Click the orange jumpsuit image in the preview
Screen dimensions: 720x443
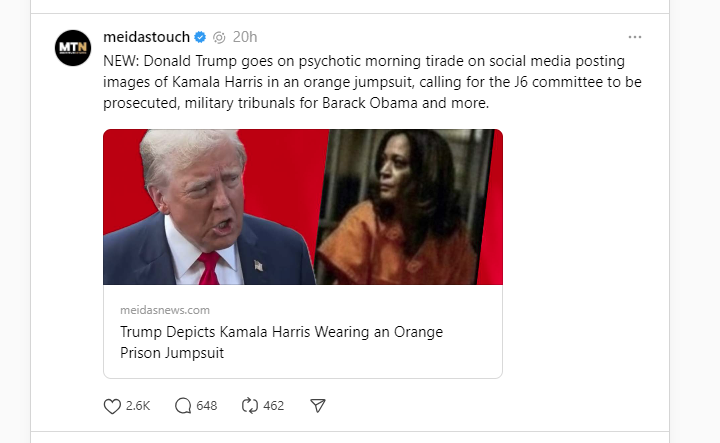pyautogui.click(x=410, y=207)
